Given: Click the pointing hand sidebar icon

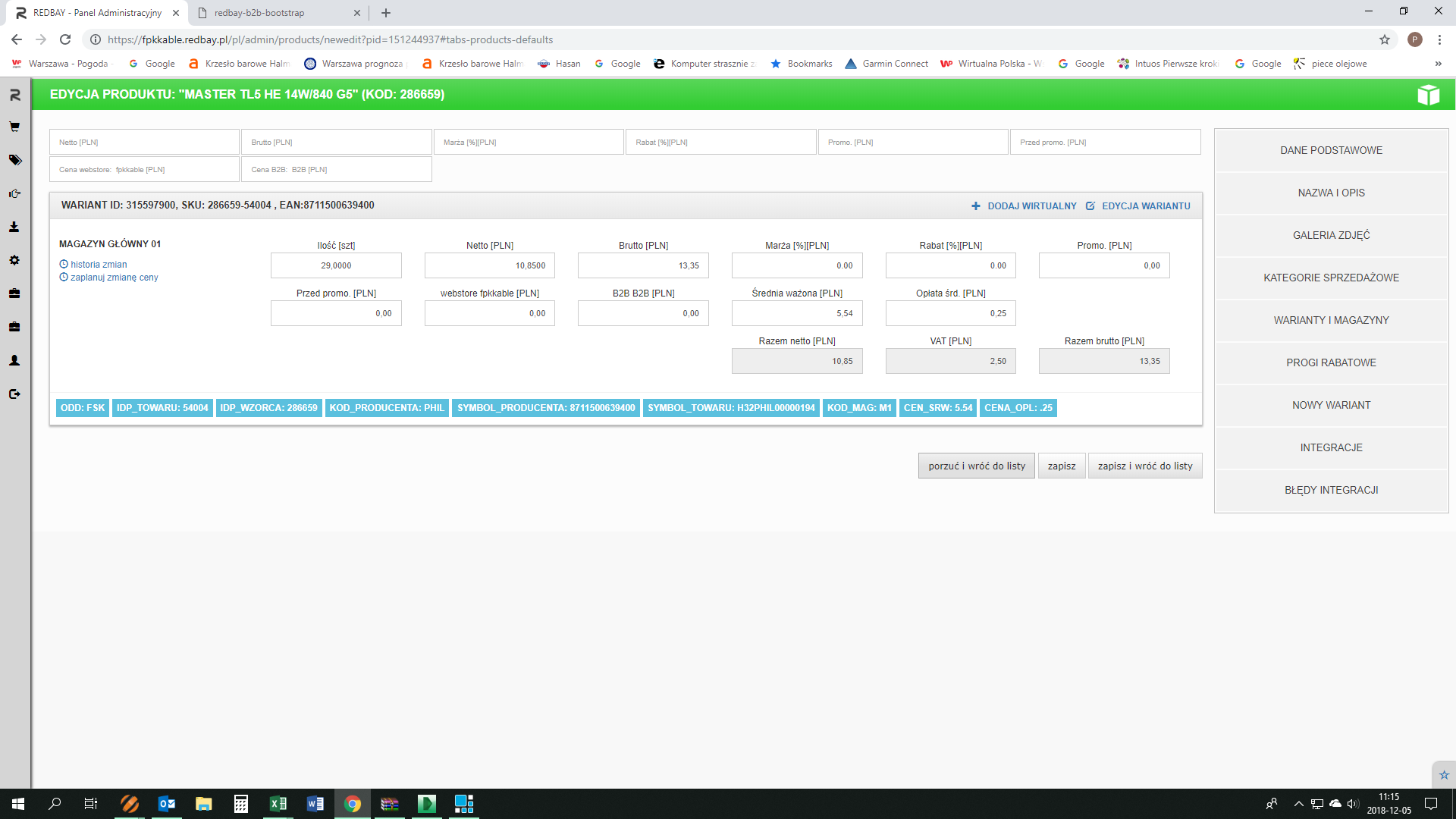Looking at the screenshot, I should [x=14, y=193].
